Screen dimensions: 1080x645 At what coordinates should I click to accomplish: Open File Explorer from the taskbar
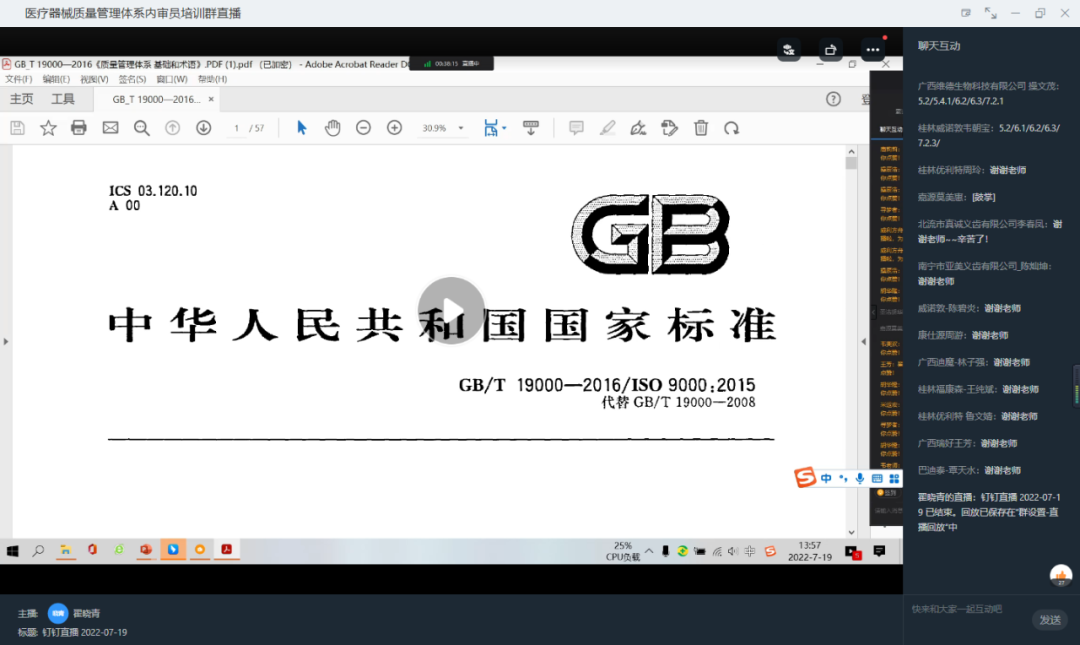tap(65, 550)
